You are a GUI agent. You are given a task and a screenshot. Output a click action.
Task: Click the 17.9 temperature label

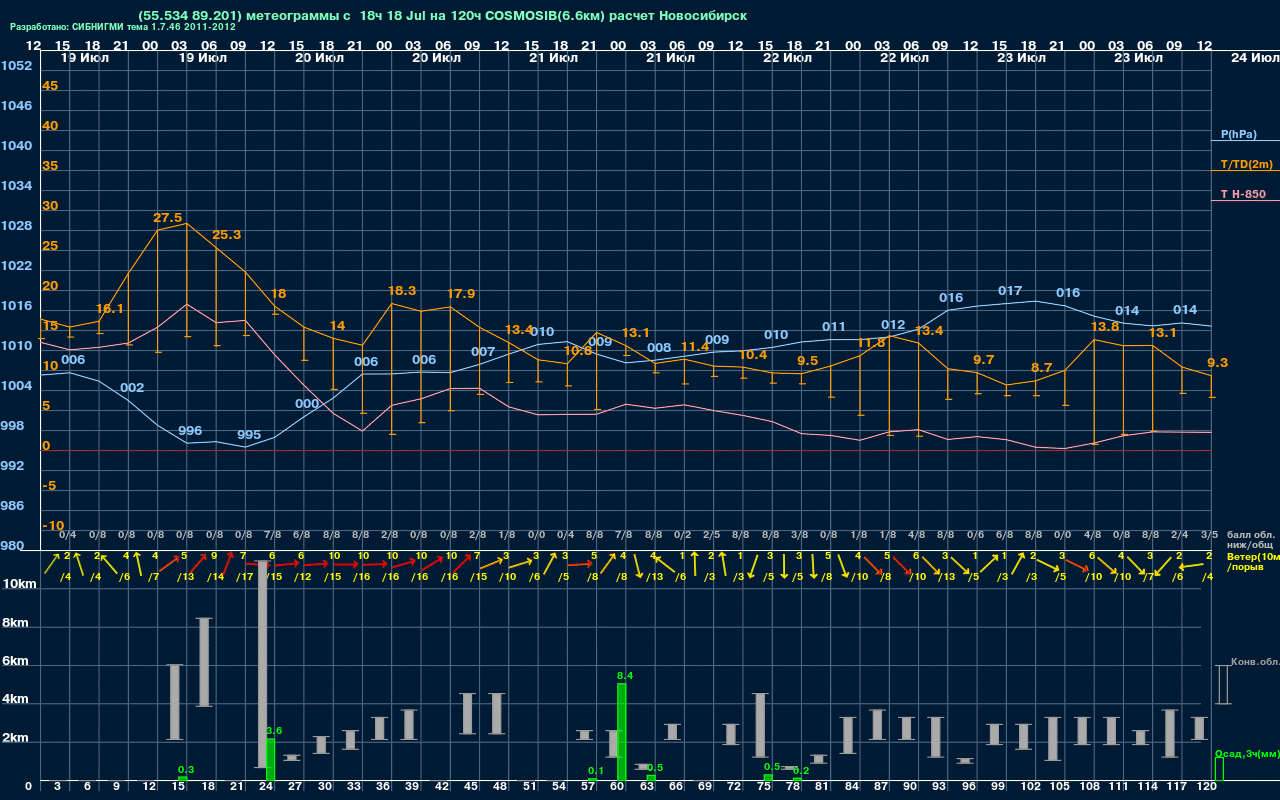point(461,294)
